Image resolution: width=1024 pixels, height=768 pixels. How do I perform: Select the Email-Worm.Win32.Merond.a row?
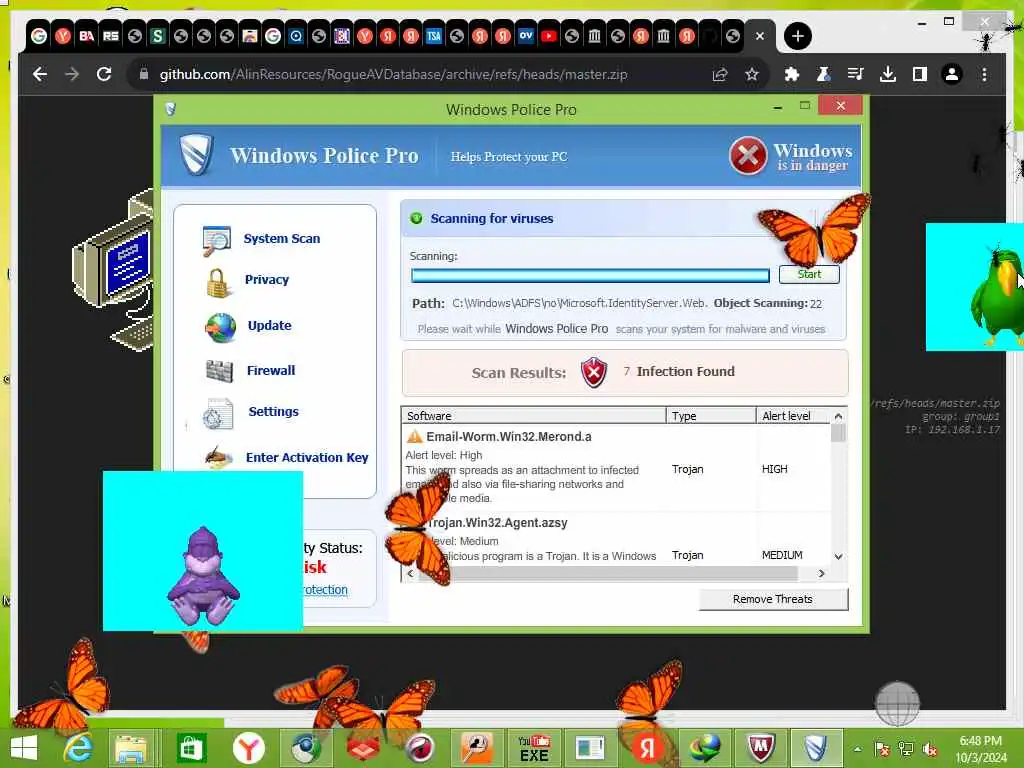(x=616, y=467)
